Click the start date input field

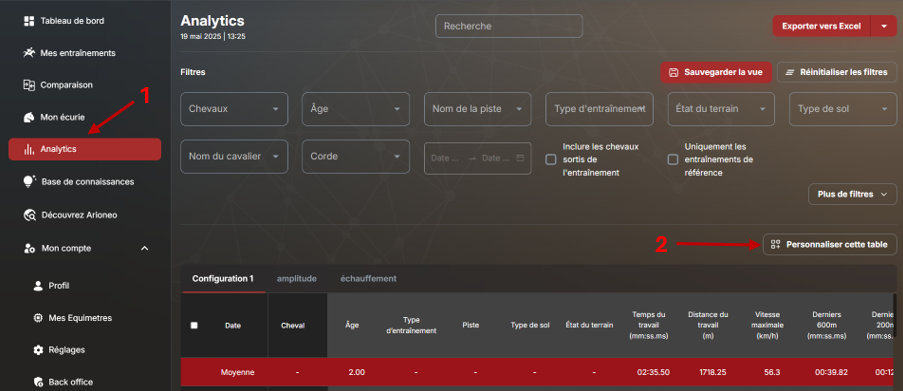pyautogui.click(x=446, y=158)
